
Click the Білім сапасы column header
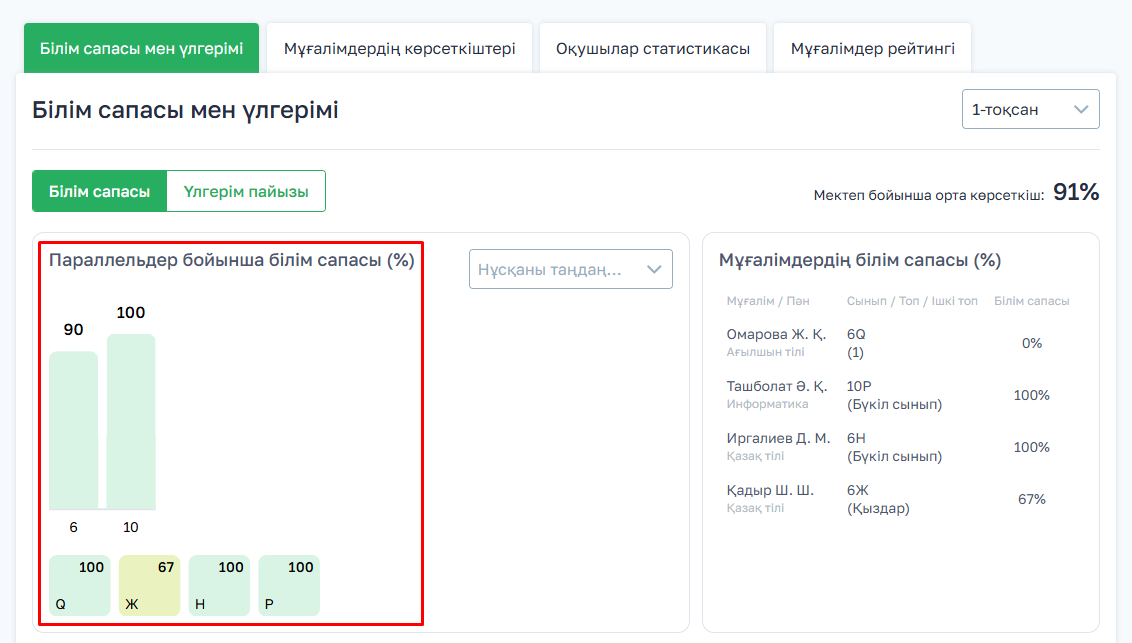pos(1031,301)
